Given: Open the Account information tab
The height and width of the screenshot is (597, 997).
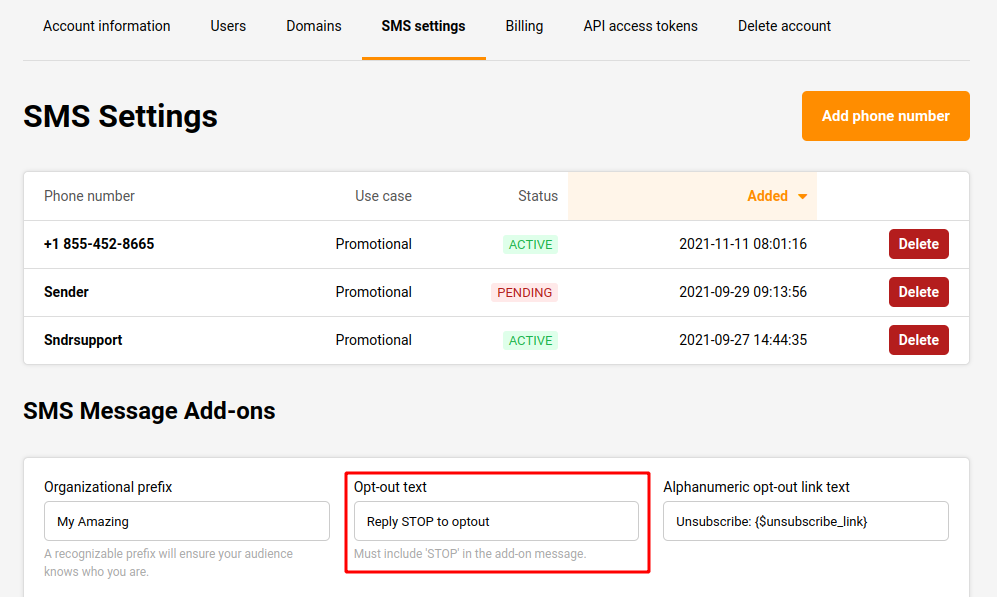Looking at the screenshot, I should pyautogui.click(x=107, y=26).
